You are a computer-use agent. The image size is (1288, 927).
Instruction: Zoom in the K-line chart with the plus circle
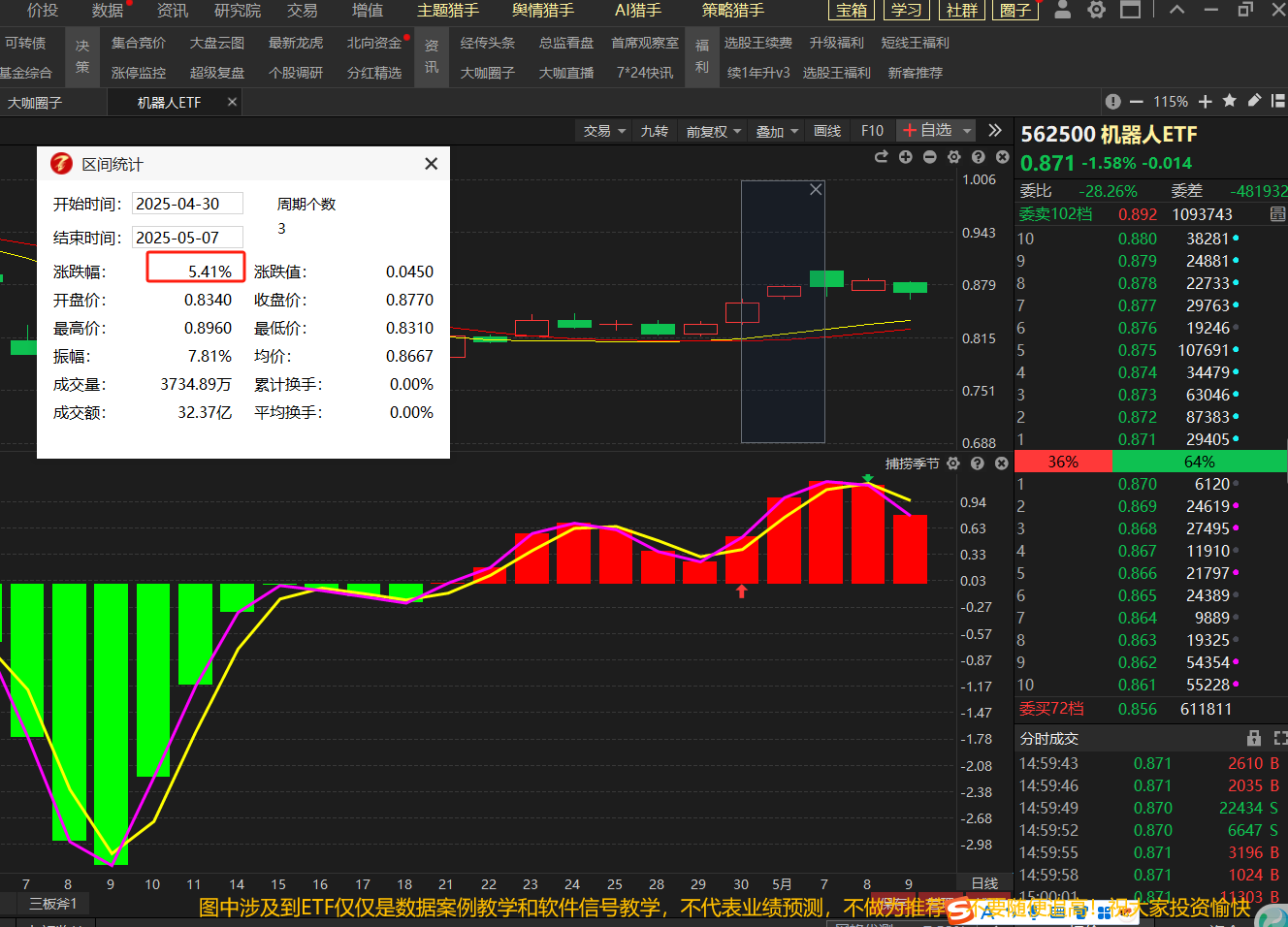906,157
